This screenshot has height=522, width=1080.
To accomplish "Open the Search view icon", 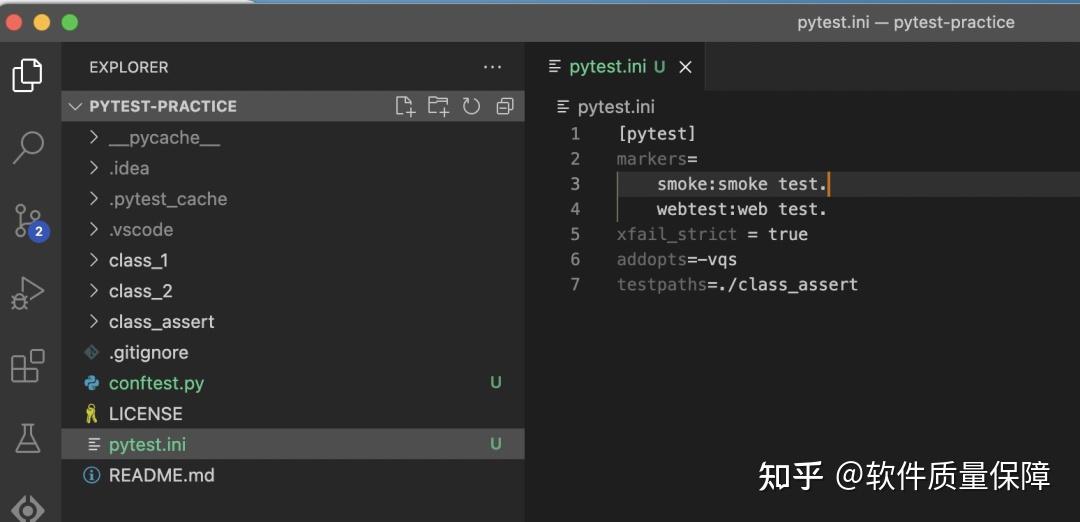I will 28,147.
